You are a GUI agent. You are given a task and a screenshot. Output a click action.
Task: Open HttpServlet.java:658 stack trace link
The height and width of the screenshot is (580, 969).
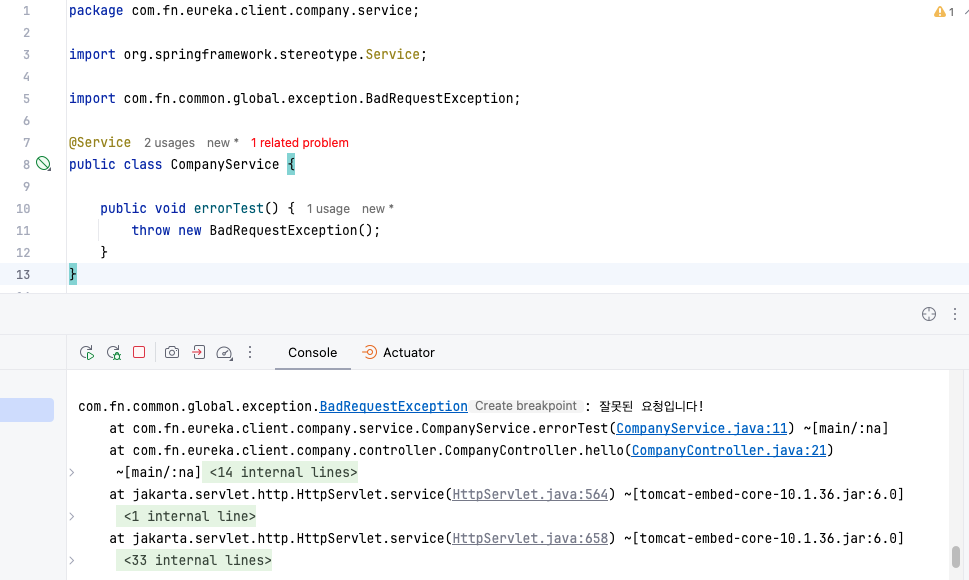[x=530, y=538]
